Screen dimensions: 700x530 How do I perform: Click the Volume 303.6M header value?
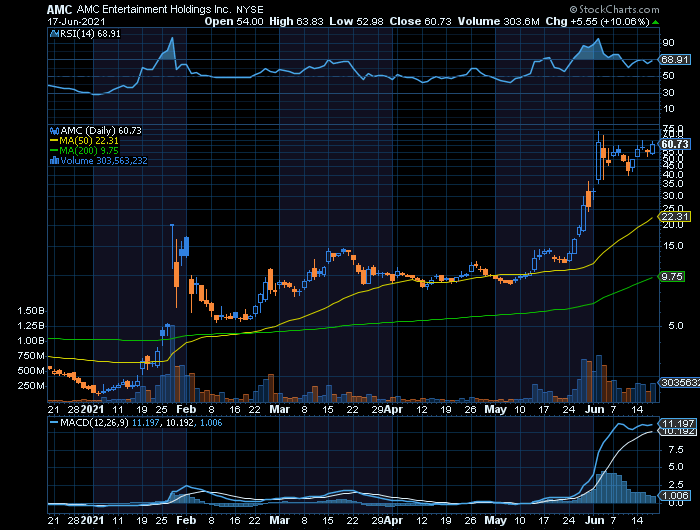pyautogui.click(x=498, y=21)
